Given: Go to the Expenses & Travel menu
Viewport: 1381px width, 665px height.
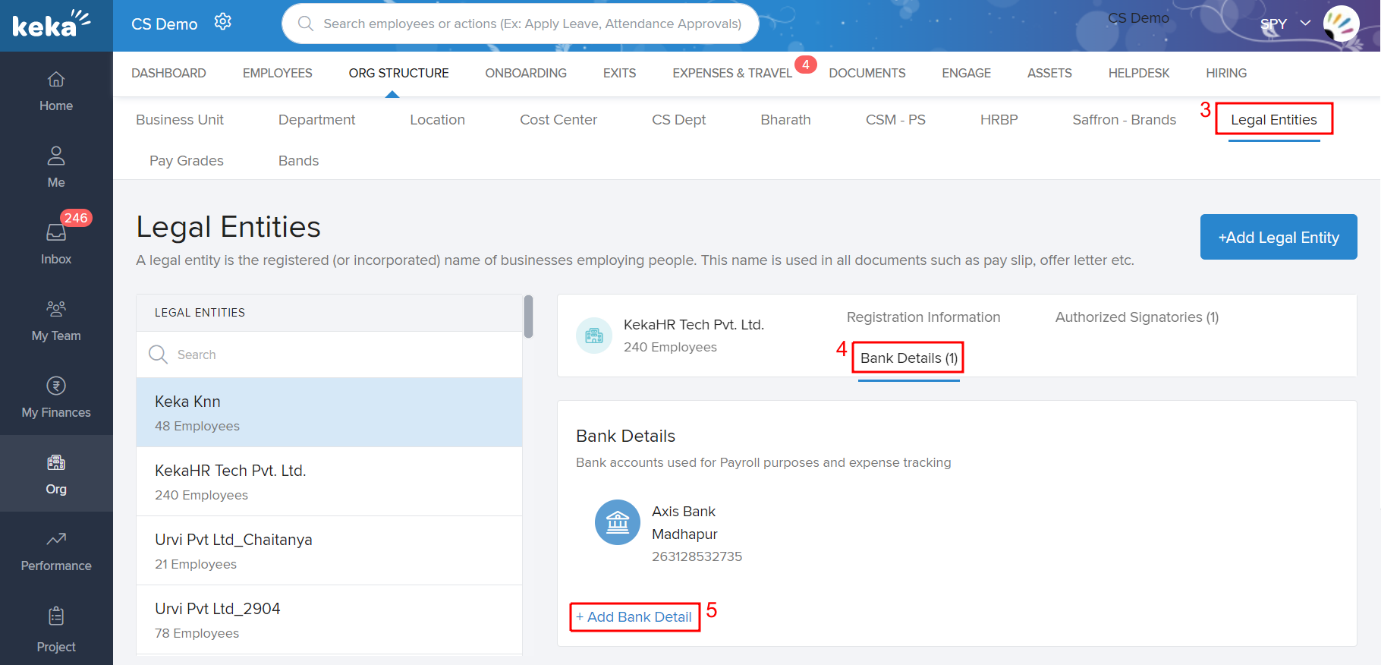Looking at the screenshot, I should click(x=732, y=73).
